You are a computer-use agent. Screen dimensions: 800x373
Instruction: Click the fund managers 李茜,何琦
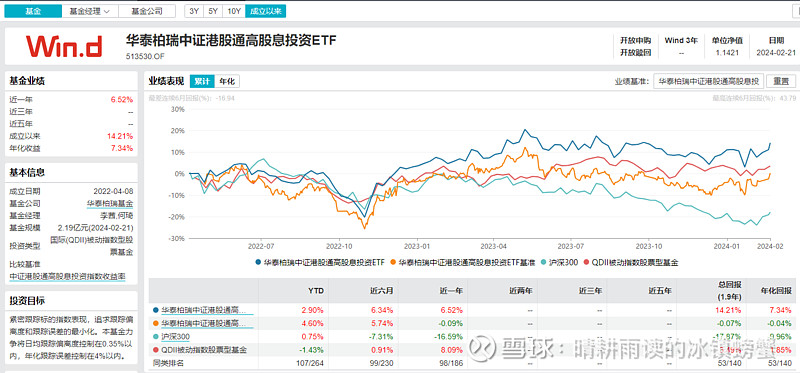click(117, 215)
